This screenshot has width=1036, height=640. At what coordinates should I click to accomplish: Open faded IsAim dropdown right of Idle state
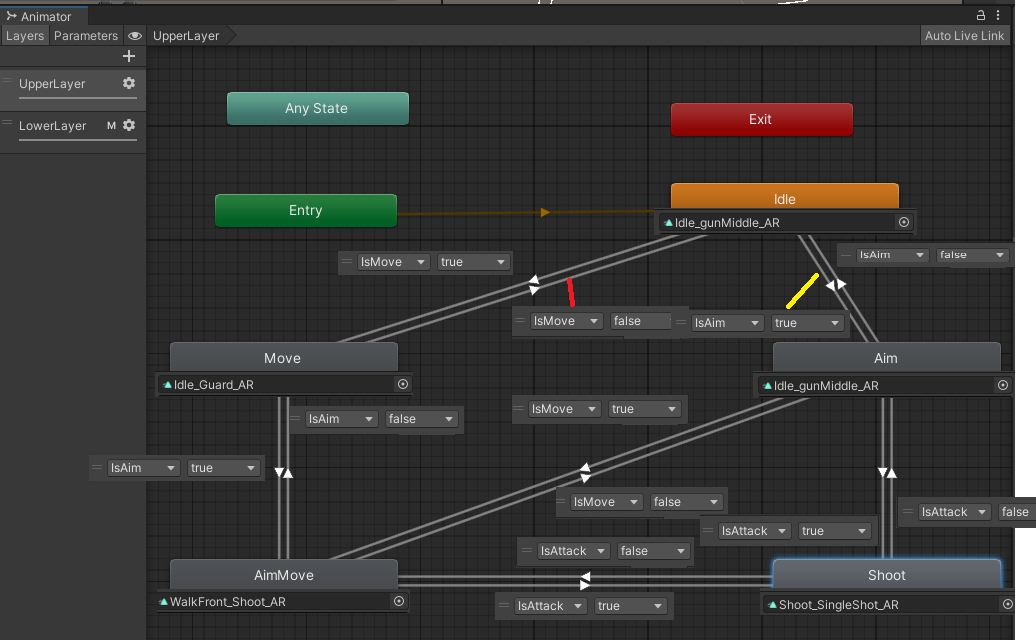tap(892, 255)
